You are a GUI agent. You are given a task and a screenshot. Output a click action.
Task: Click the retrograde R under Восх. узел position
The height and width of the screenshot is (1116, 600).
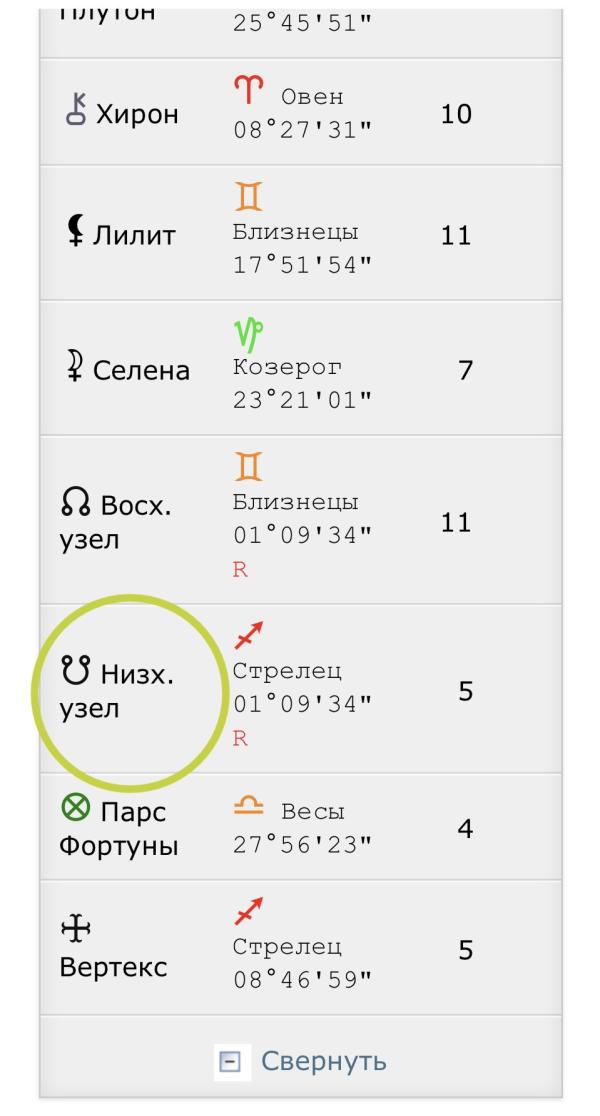pos(240,570)
